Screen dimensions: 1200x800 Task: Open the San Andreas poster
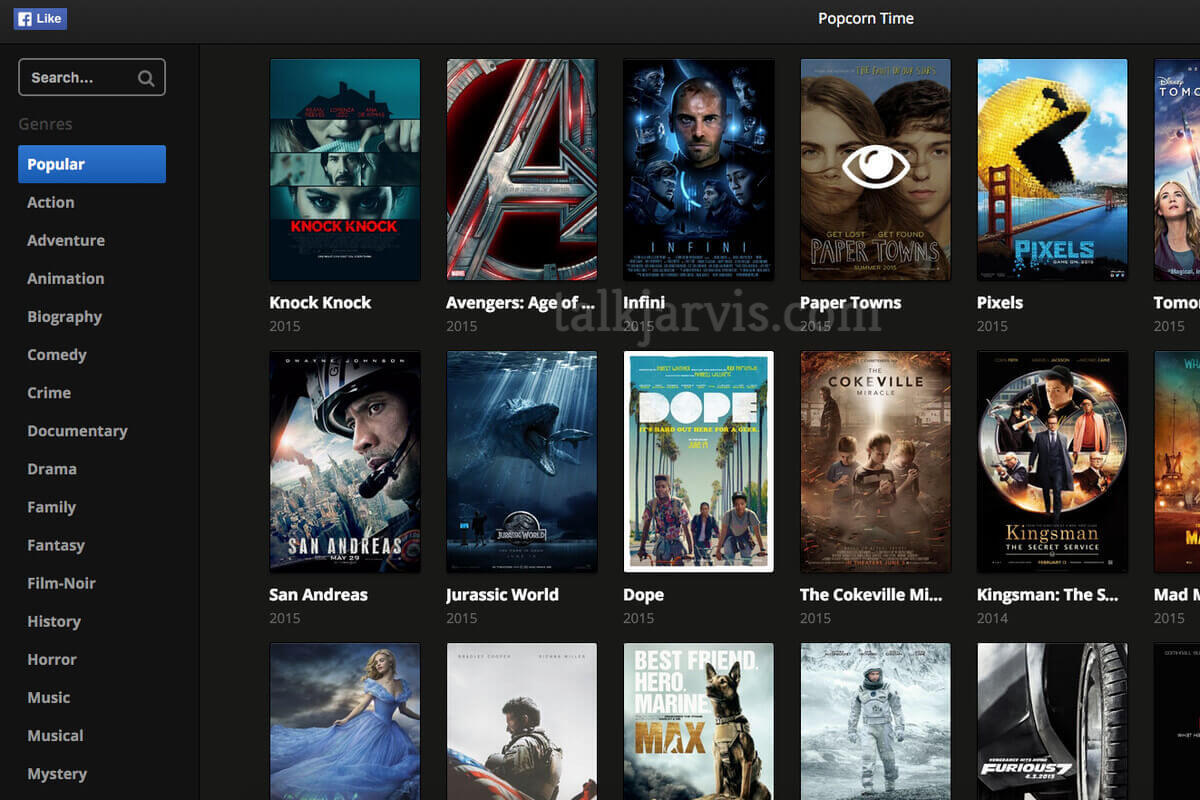pos(345,461)
